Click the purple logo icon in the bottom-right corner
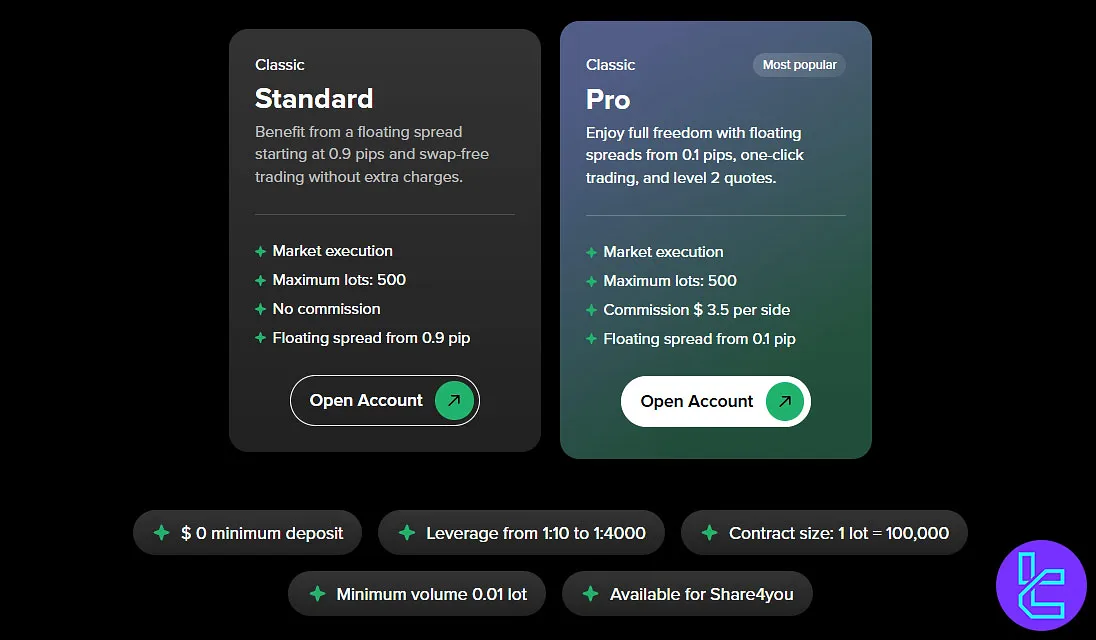 pyautogui.click(x=1041, y=585)
